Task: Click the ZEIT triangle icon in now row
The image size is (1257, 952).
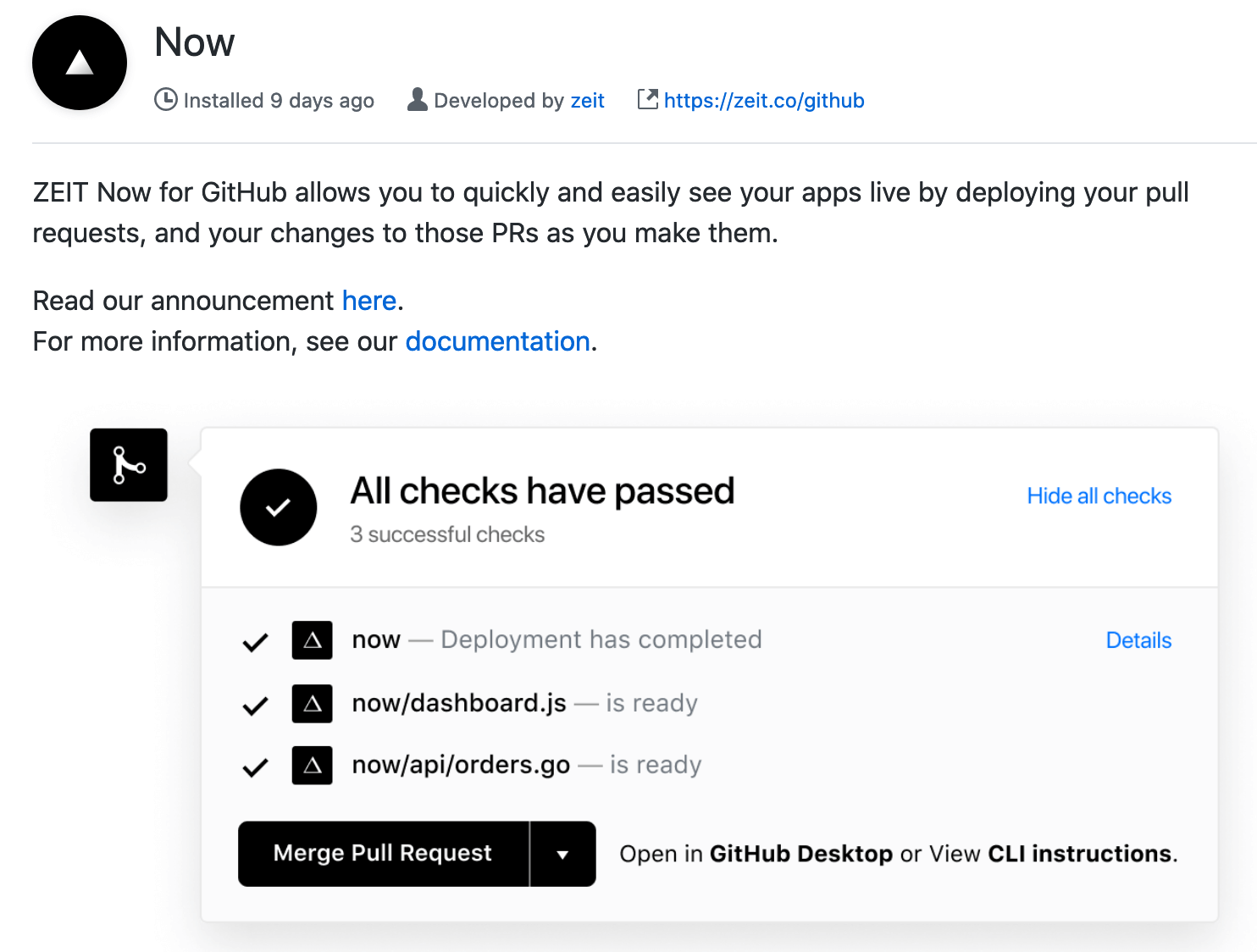Action: coord(313,640)
